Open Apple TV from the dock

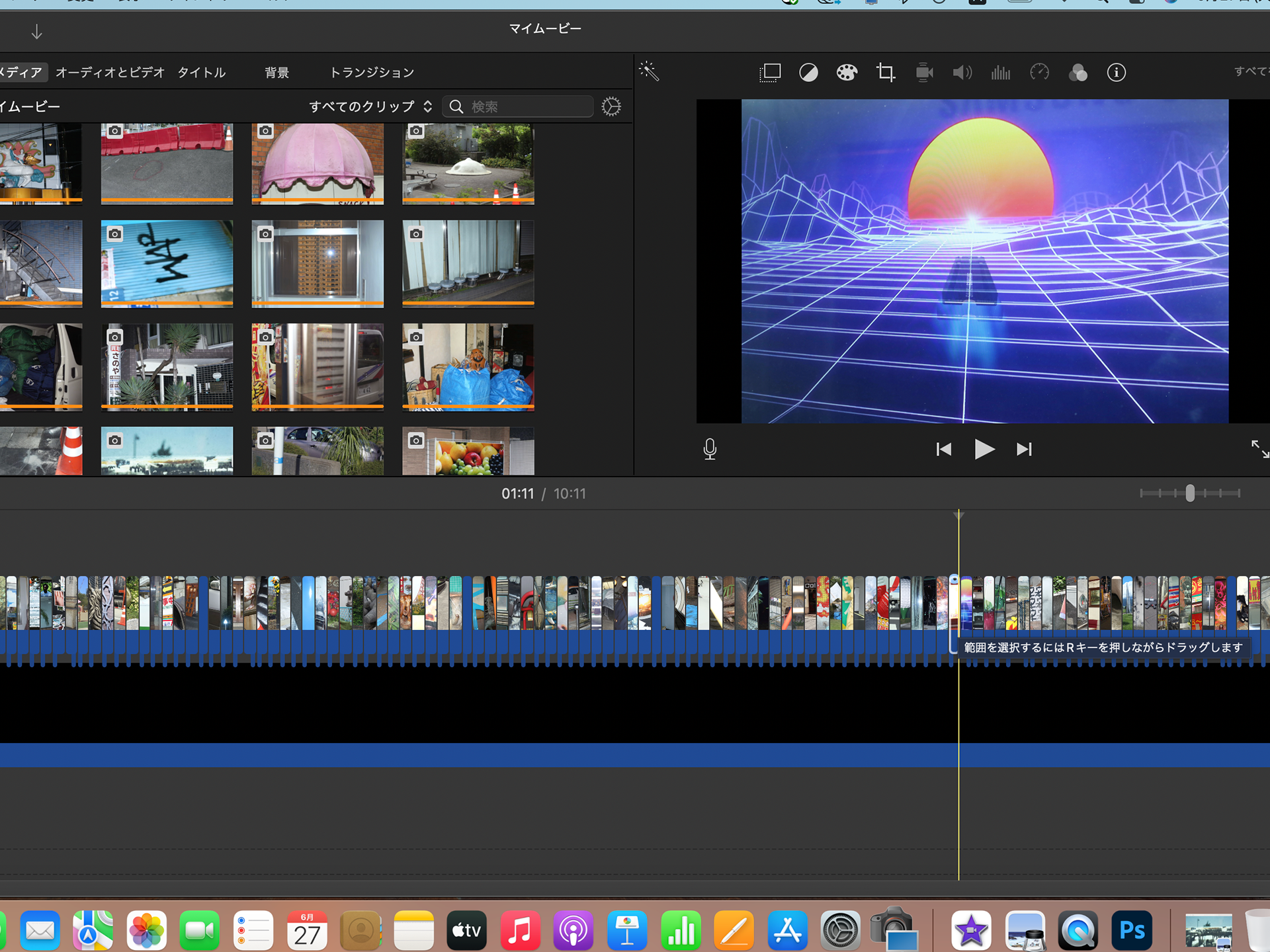tap(467, 931)
